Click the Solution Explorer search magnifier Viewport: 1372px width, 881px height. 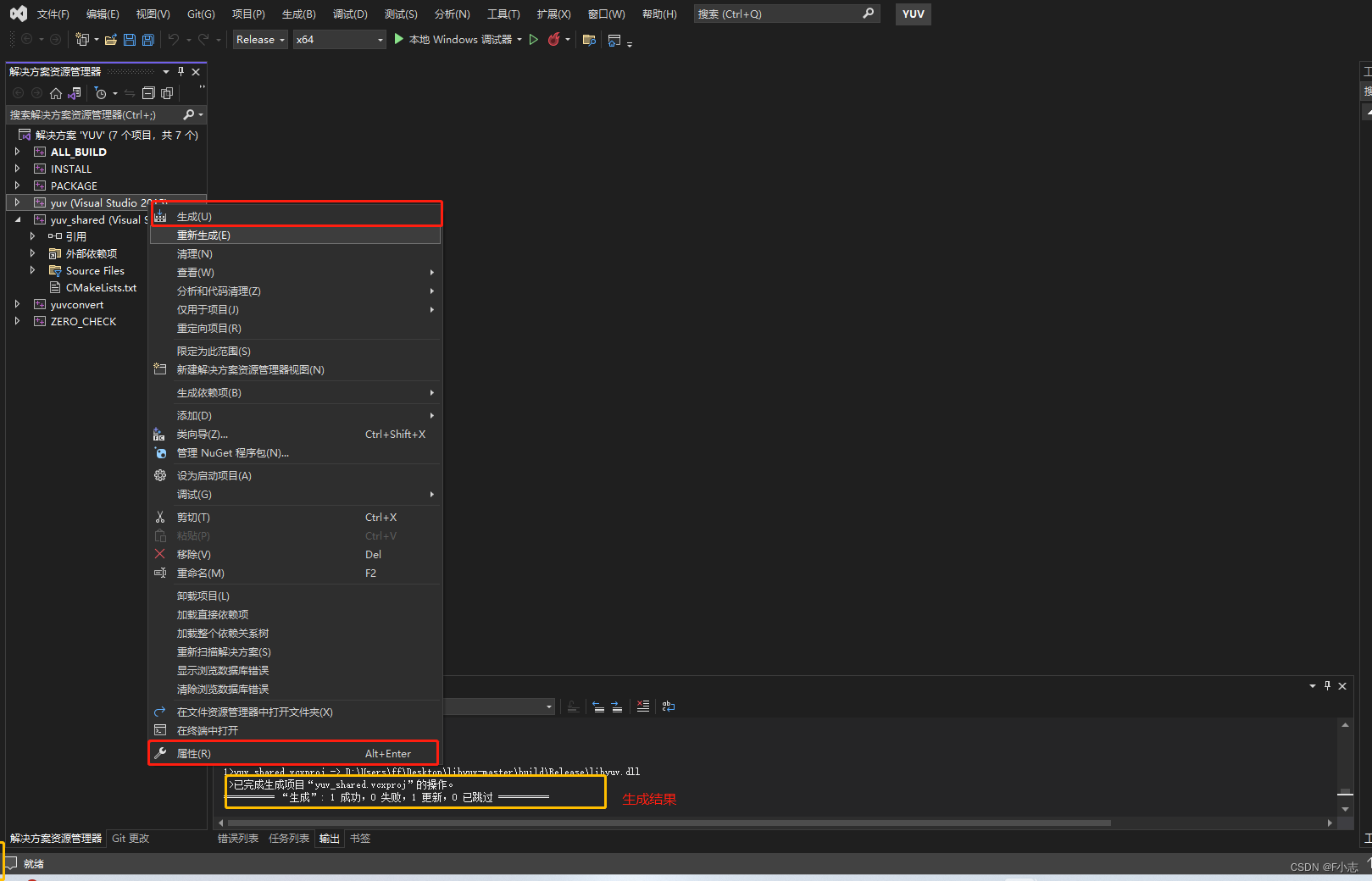[189, 114]
